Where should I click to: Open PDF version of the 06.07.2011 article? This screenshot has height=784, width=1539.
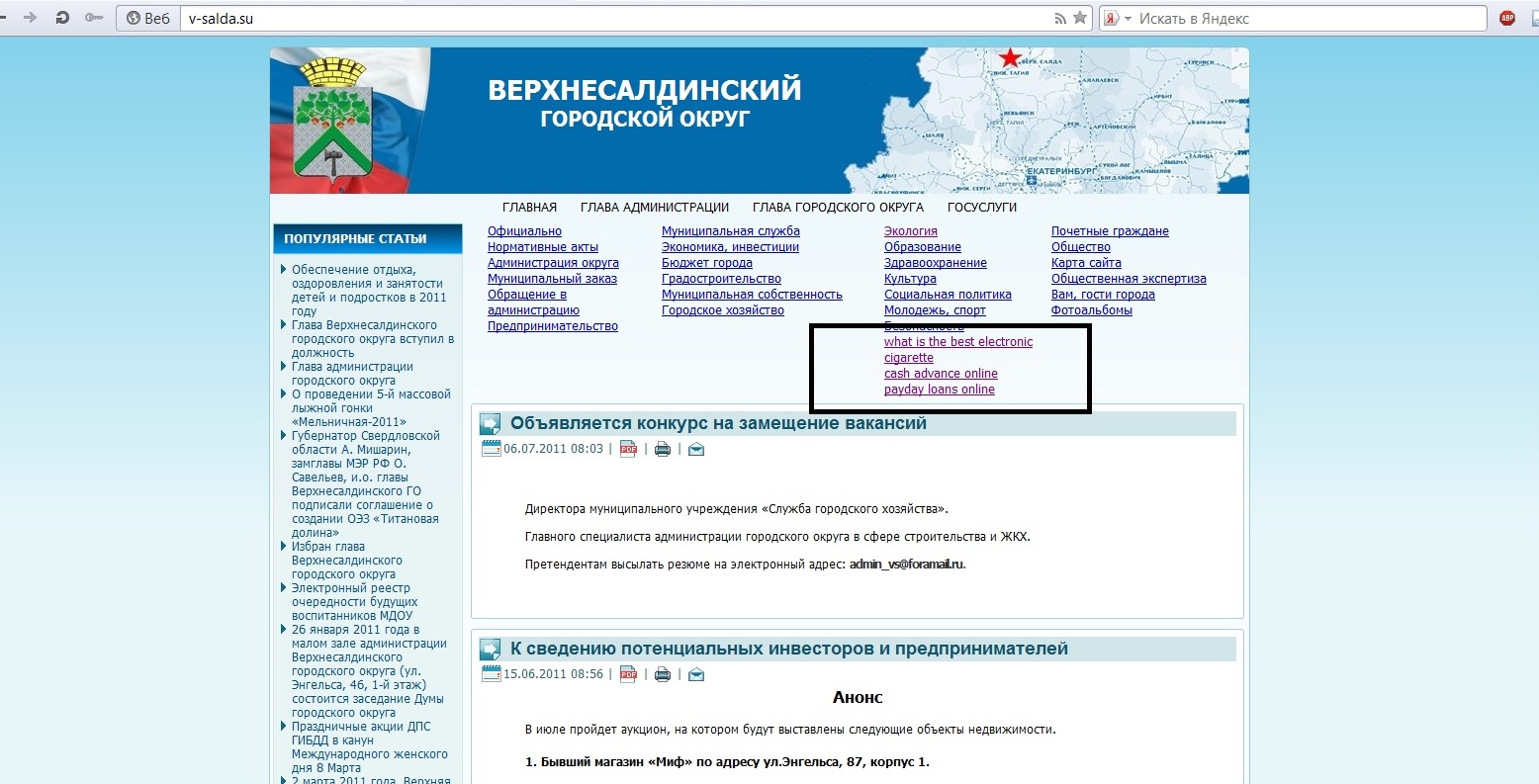[x=628, y=449]
